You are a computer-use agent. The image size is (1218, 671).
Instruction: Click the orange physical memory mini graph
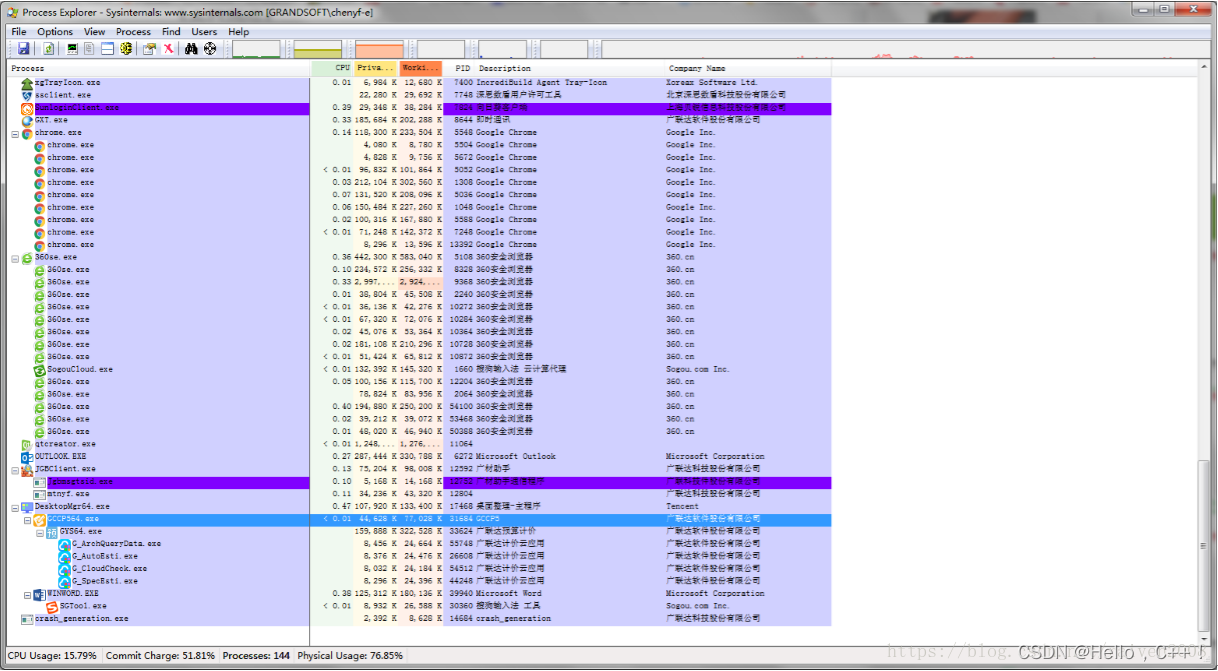tap(380, 49)
